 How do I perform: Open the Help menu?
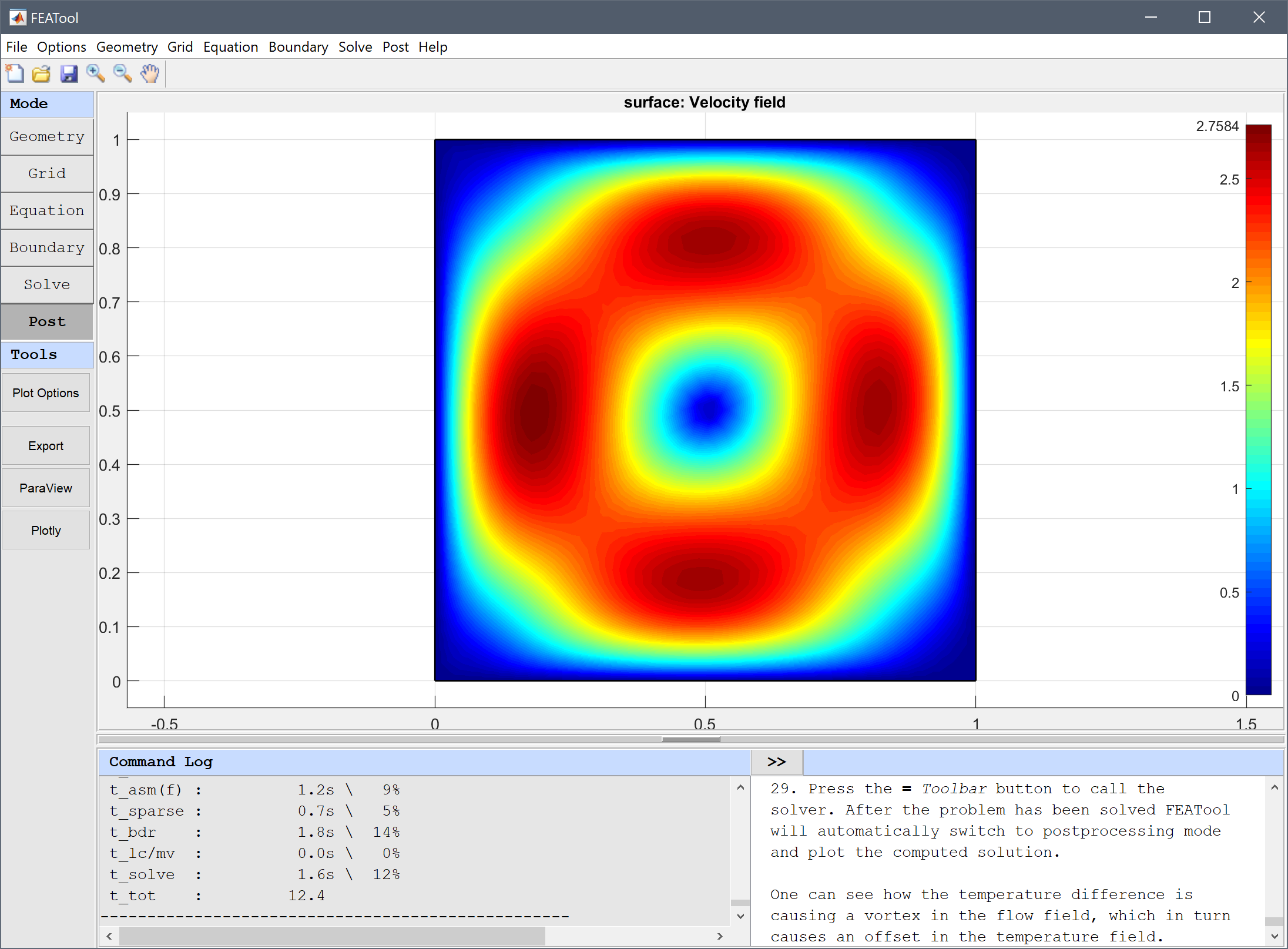click(x=433, y=47)
